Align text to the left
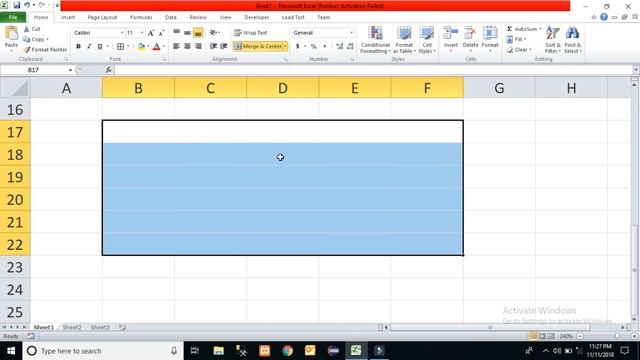Screen dimensions: 640x360 (176, 47)
